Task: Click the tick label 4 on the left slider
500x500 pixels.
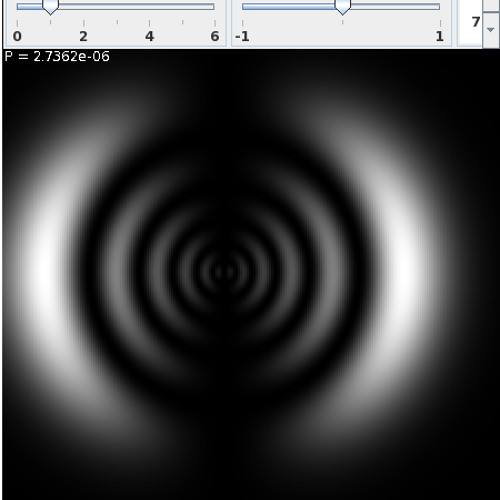Action: coord(149,36)
